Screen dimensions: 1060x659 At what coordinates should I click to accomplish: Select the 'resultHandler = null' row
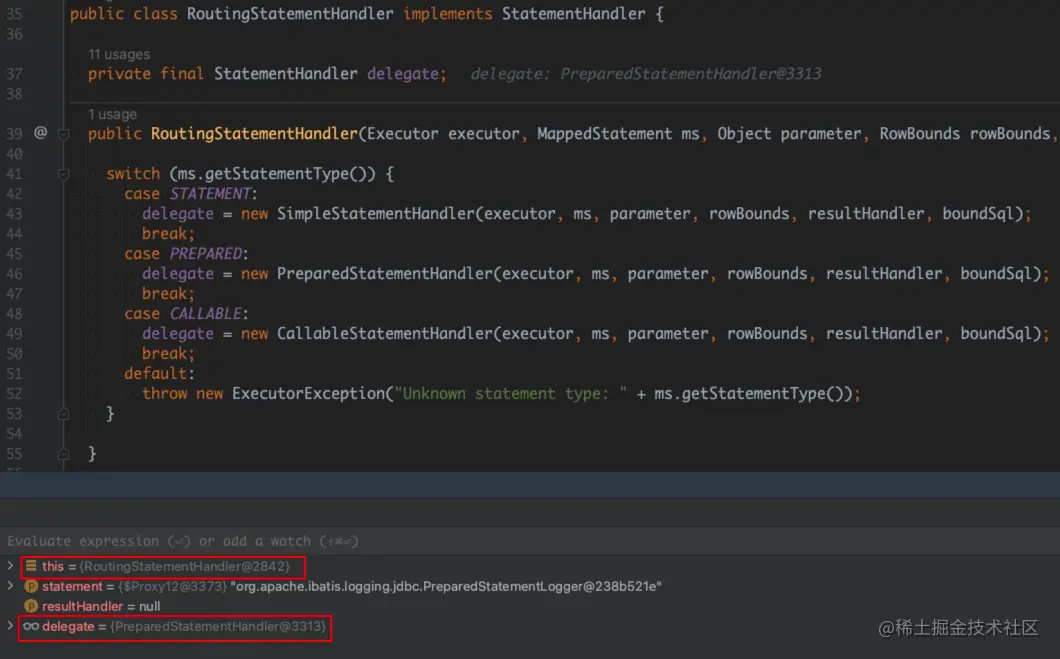coord(530,606)
